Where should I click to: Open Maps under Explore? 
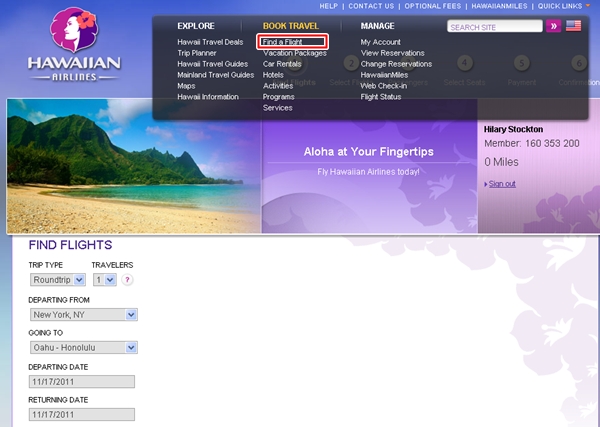(186, 86)
